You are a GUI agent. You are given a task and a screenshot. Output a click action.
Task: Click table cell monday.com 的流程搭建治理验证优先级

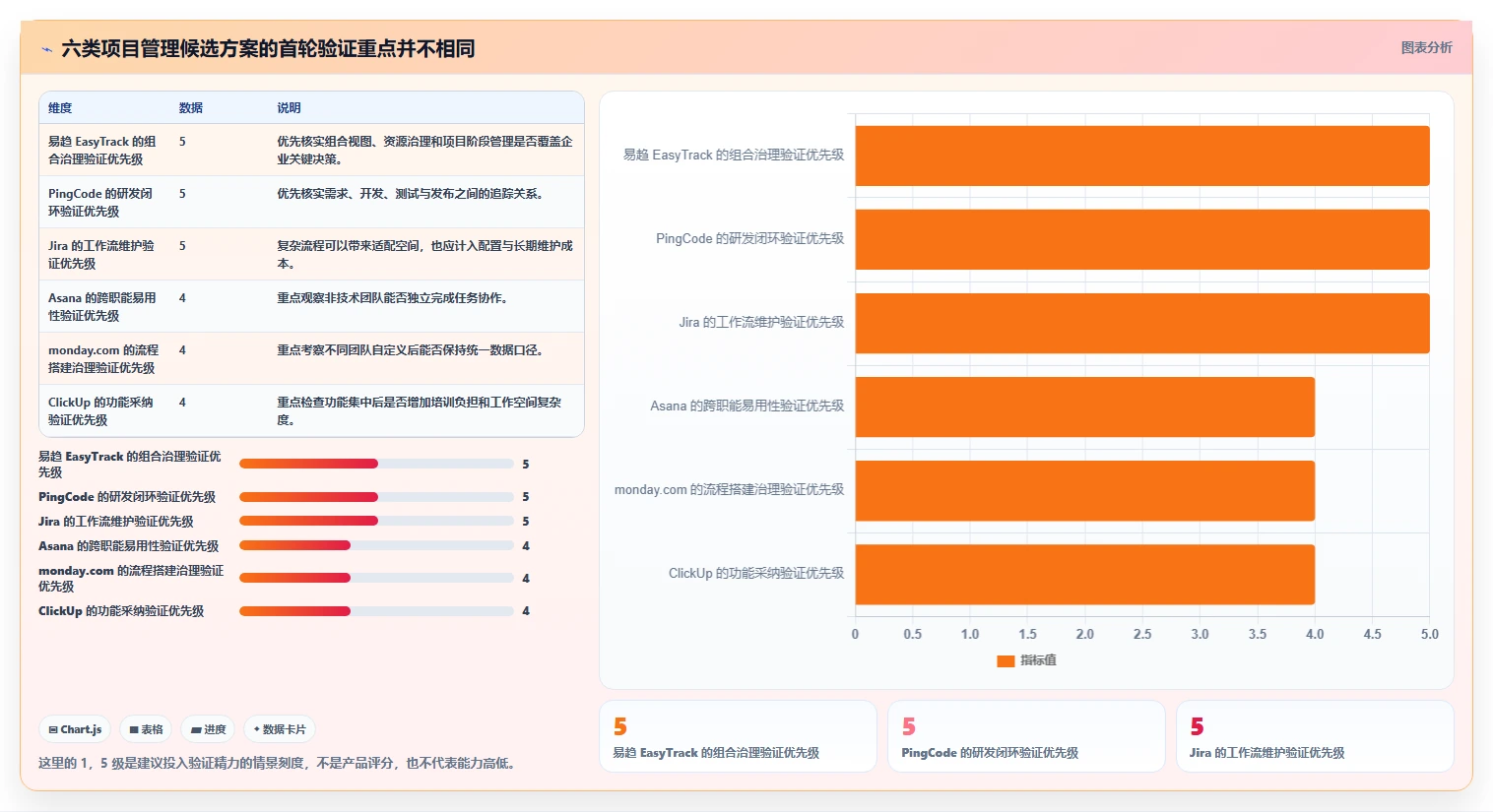click(103, 358)
